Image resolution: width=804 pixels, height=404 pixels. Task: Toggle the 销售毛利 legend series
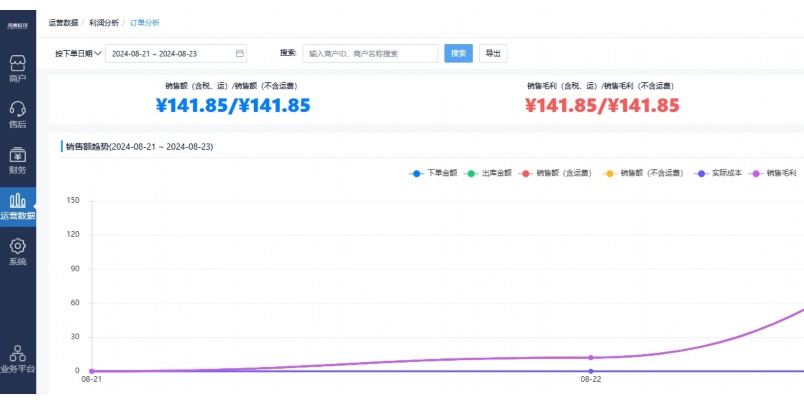(x=772, y=173)
